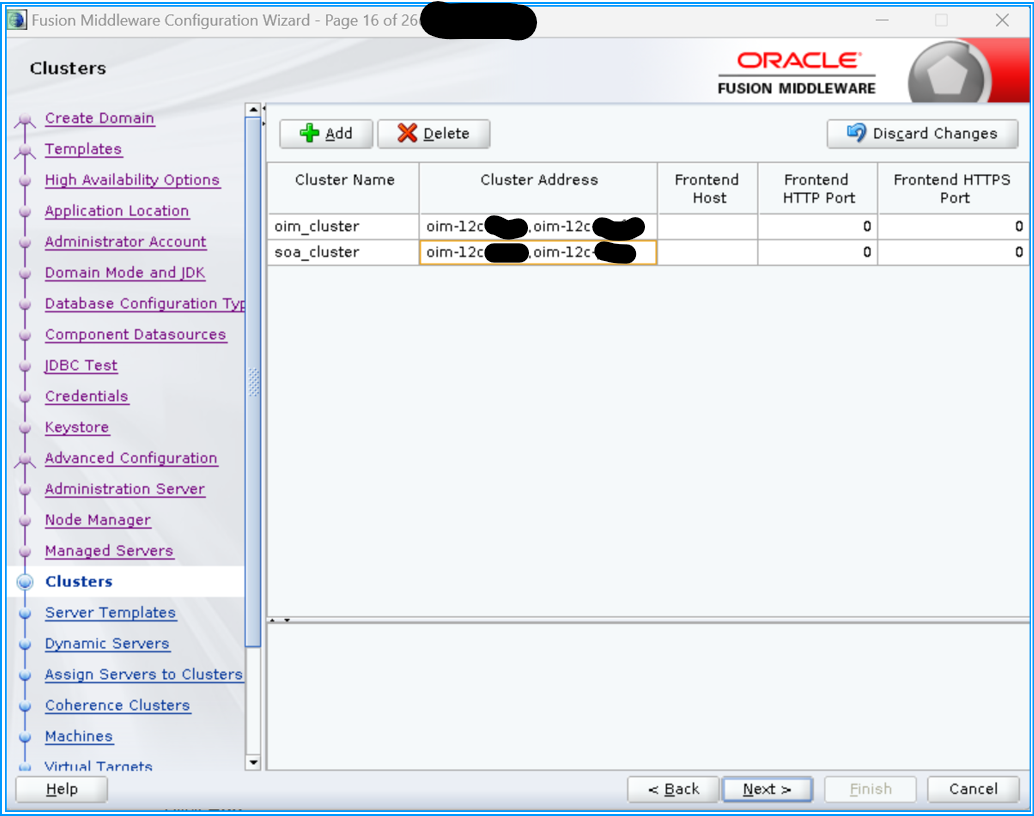The image size is (1034, 816).
Task: Edit soa_cluster Frontend HTTP Port value
Action: [818, 253]
